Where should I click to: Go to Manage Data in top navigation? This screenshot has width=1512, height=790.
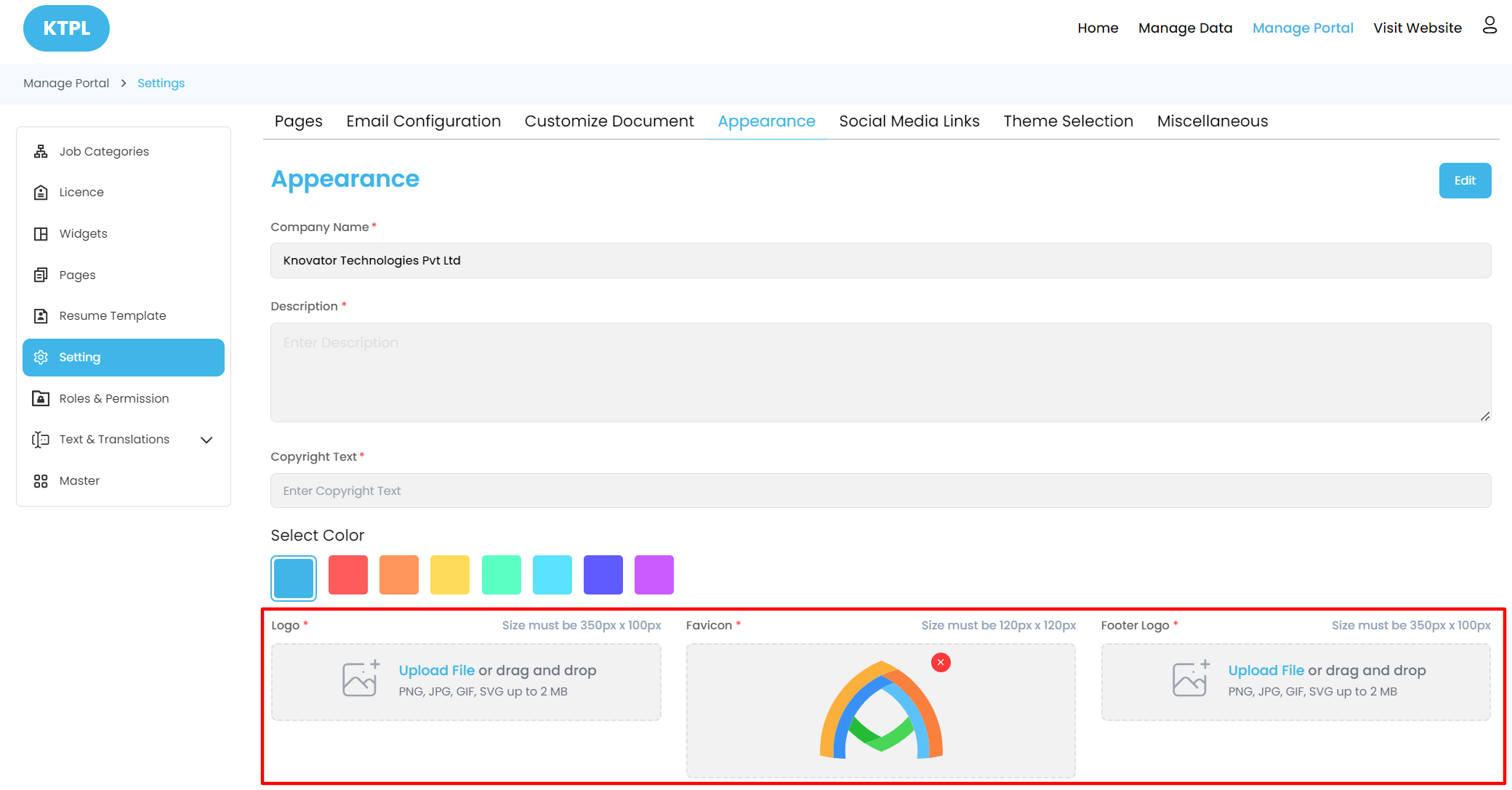[x=1185, y=28]
